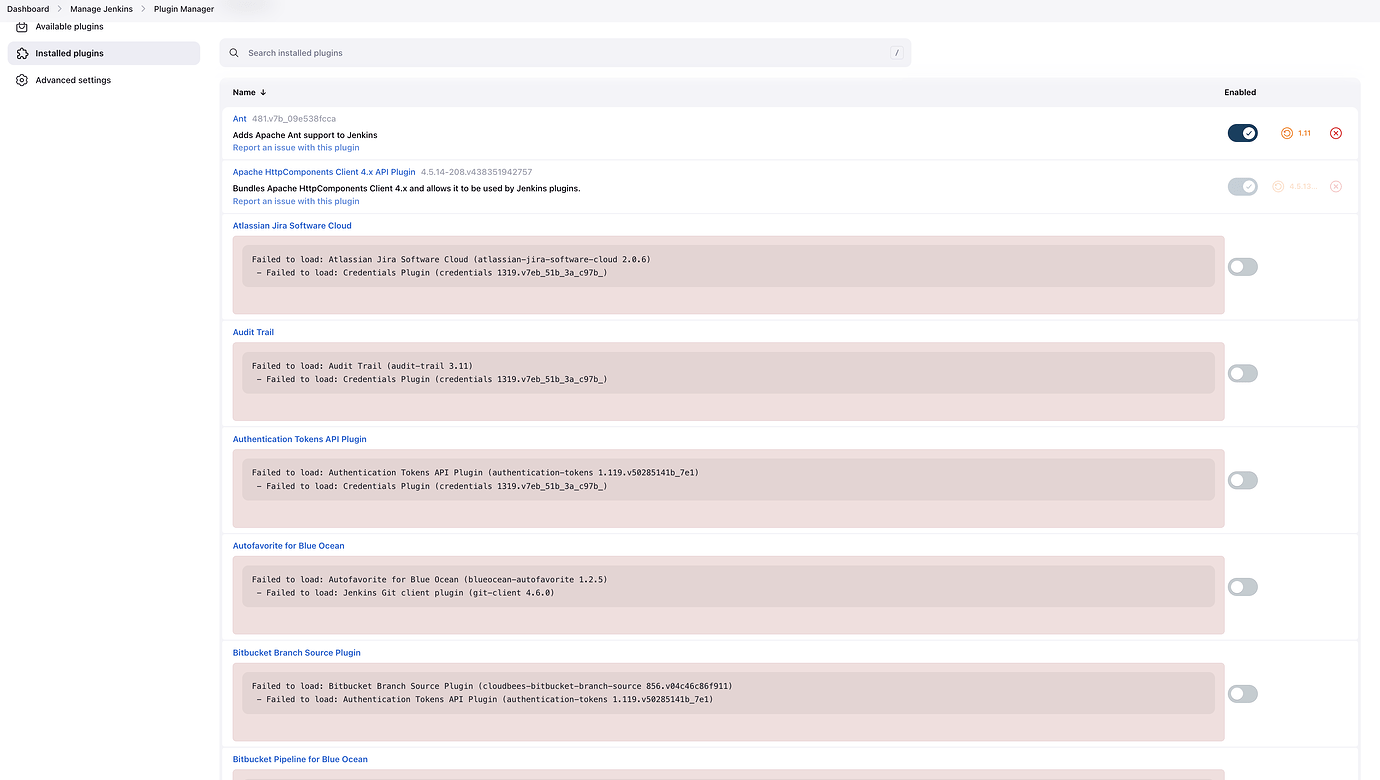Click the magnifier icon in the search bar
Image resolution: width=1380 pixels, height=780 pixels.
(x=233, y=52)
